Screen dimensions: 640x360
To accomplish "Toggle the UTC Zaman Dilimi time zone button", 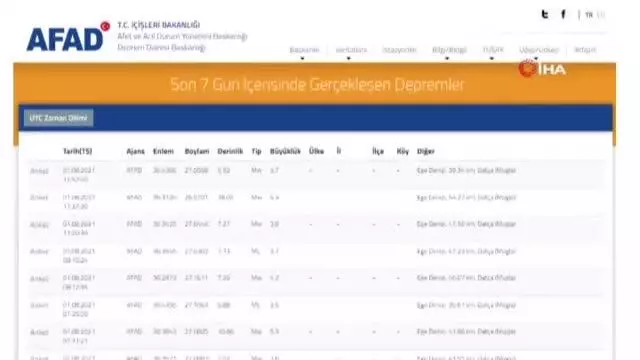I will 58,118.
